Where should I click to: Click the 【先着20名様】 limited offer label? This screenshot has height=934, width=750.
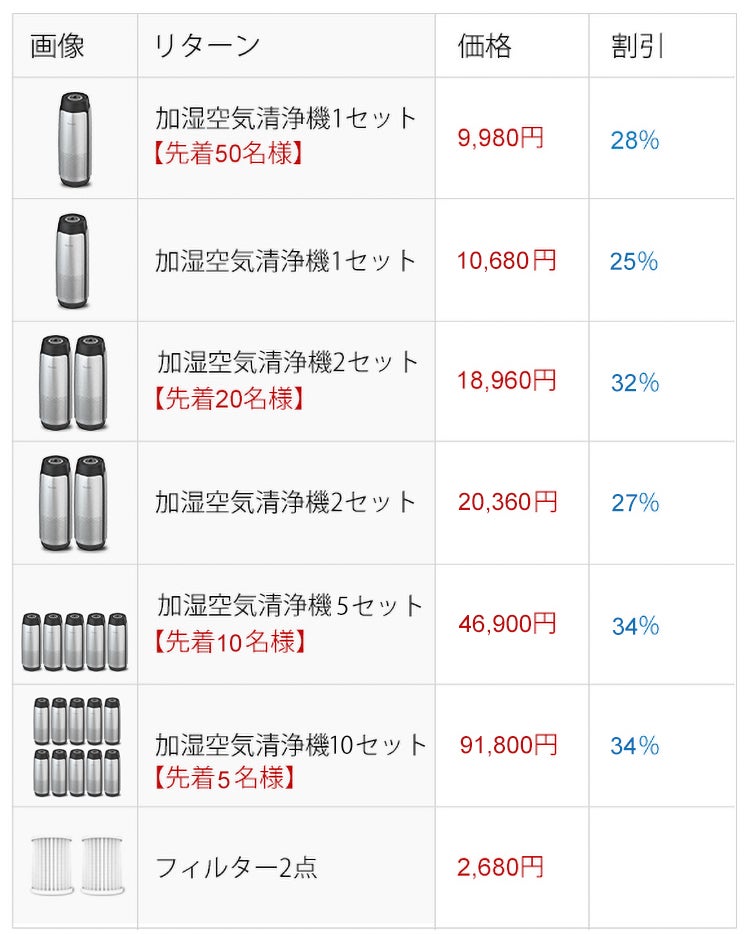click(228, 399)
